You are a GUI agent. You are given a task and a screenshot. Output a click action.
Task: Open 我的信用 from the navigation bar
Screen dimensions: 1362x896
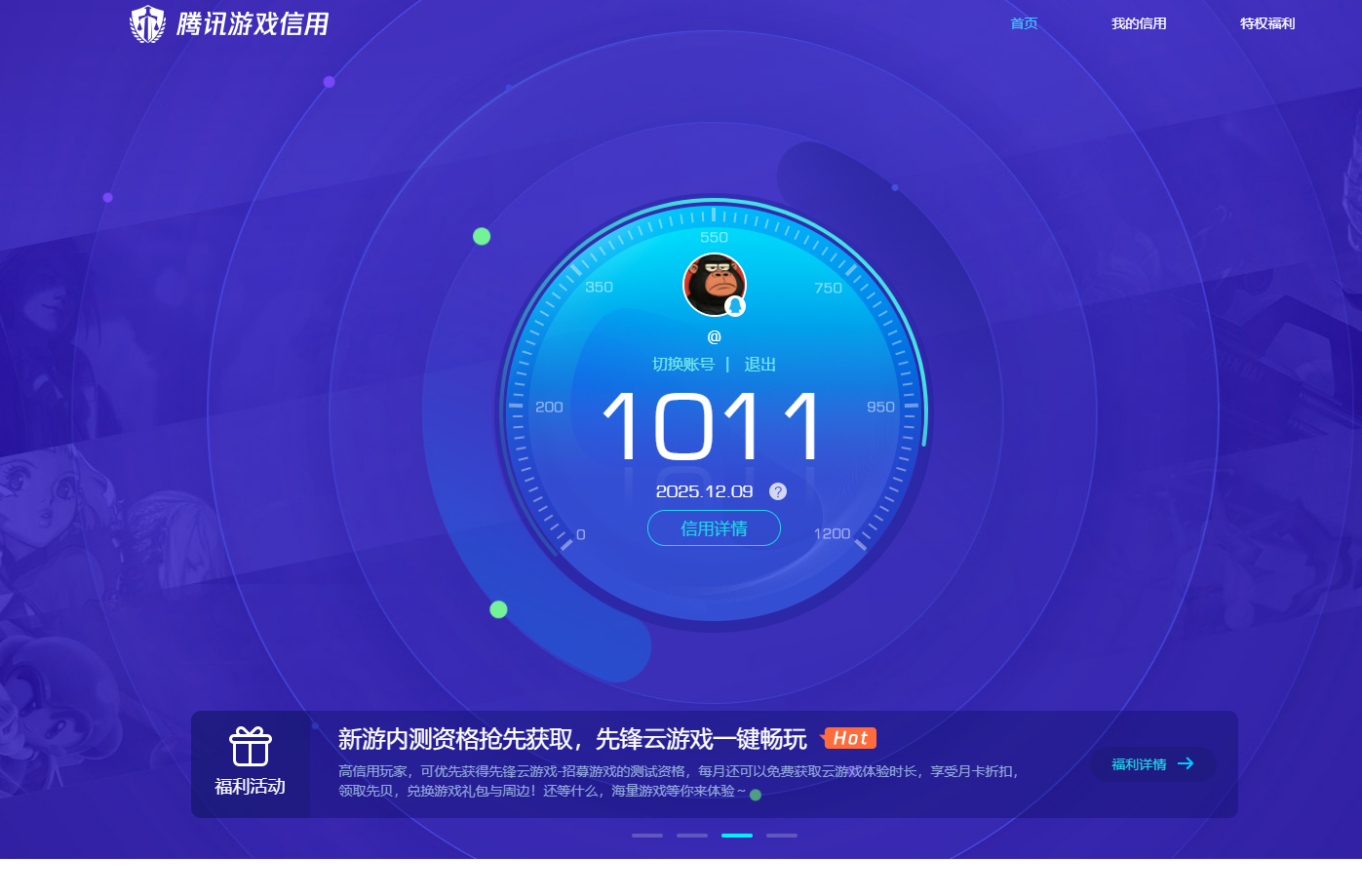tap(1139, 22)
